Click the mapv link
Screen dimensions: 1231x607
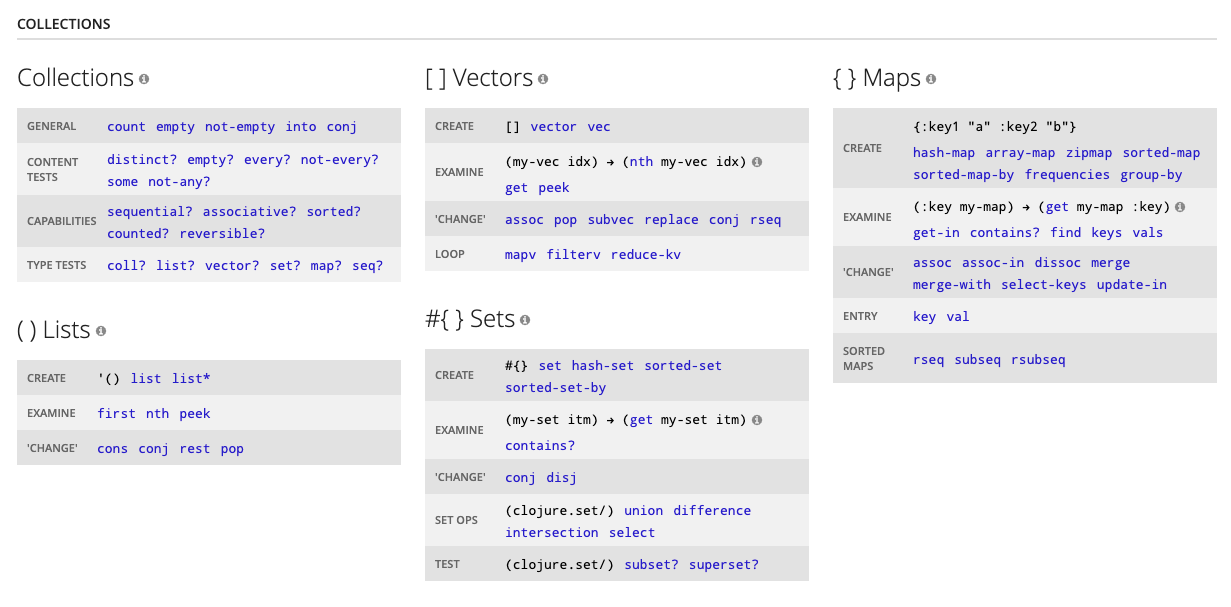coord(521,255)
